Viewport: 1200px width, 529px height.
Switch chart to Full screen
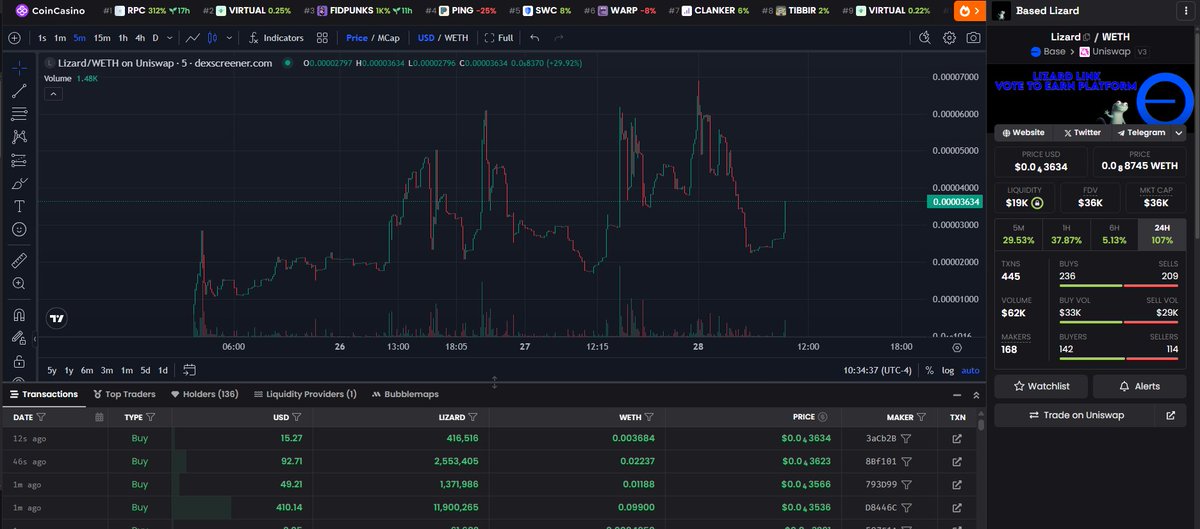(x=498, y=38)
